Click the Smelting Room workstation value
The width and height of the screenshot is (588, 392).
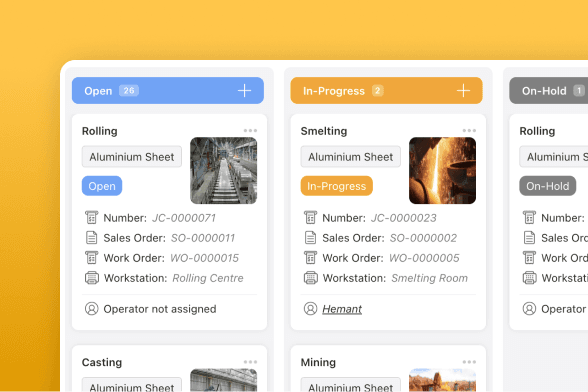(430, 278)
